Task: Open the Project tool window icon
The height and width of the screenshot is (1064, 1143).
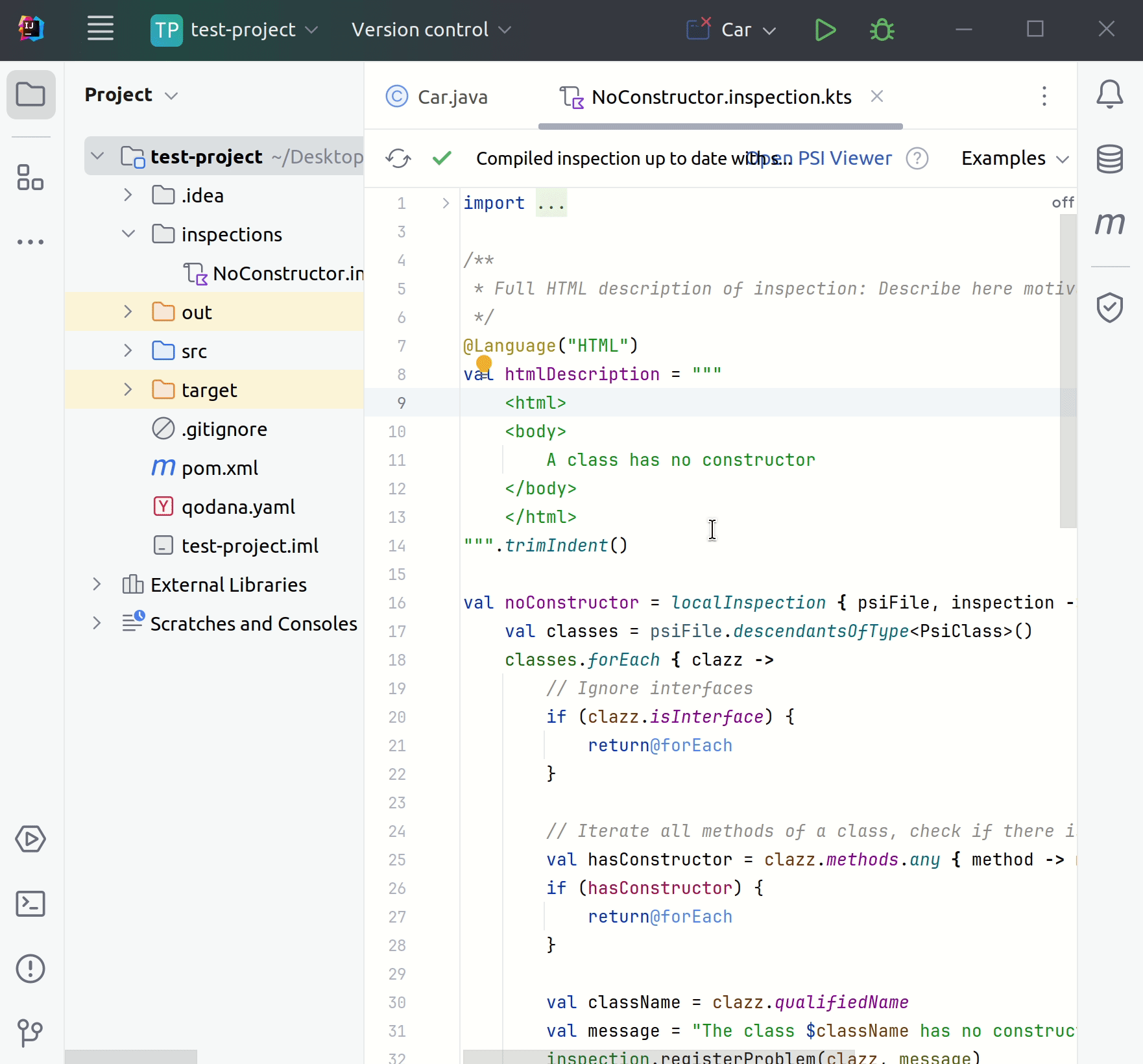Action: (x=30, y=95)
